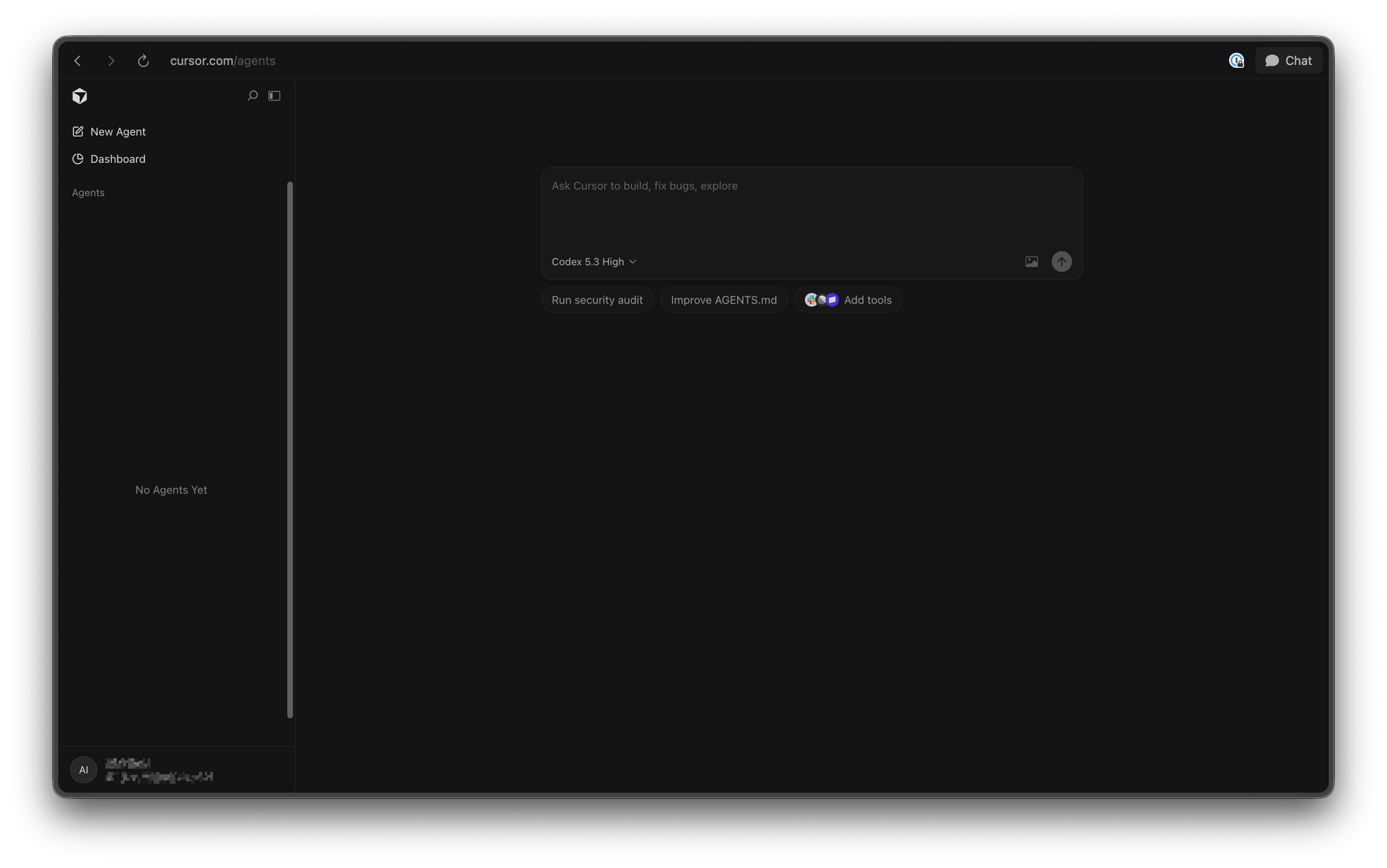Reload the page with the refresh icon
The image size is (1387, 868).
144,61
